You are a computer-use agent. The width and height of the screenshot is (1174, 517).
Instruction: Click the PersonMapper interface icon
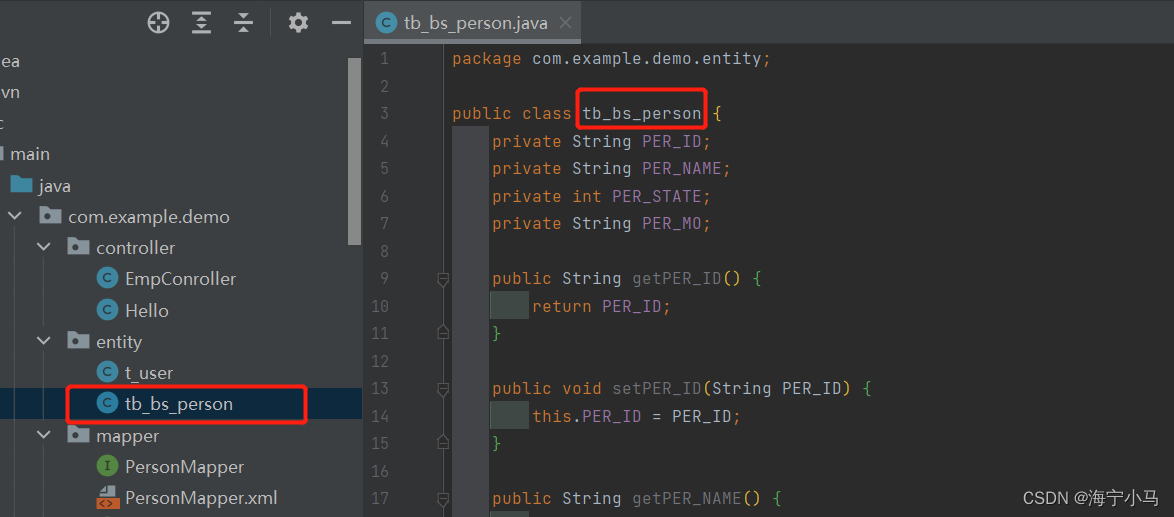point(108,467)
